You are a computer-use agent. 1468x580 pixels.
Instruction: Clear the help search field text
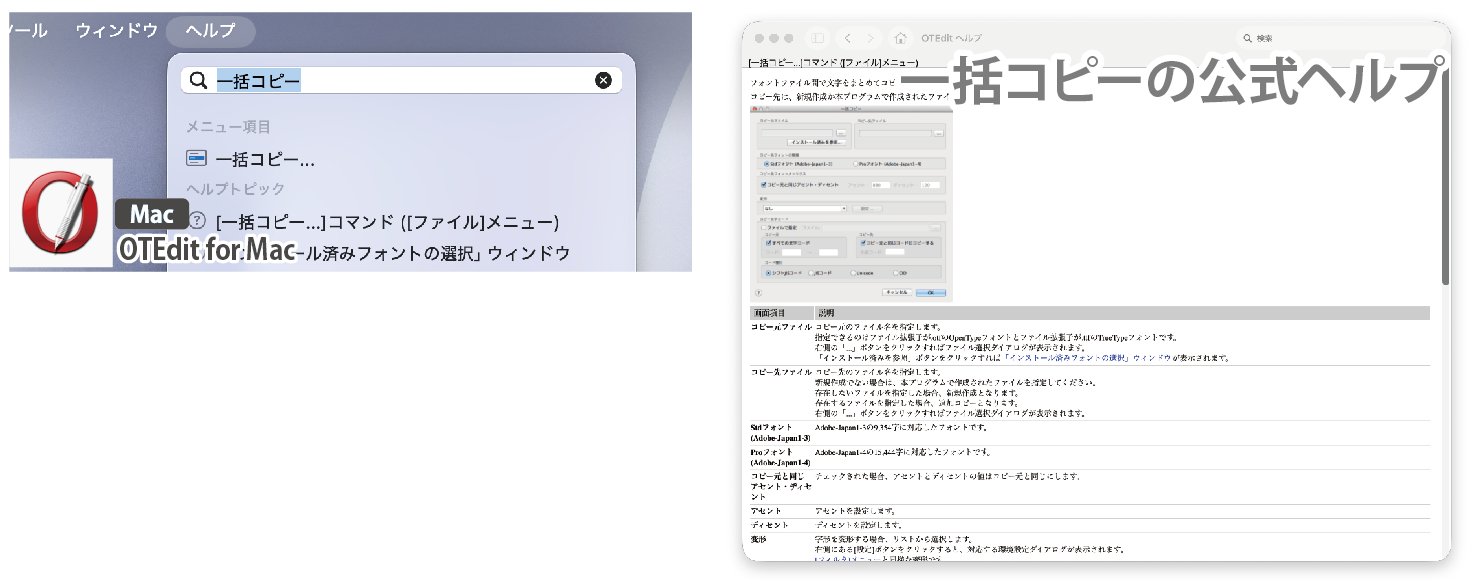coord(603,81)
